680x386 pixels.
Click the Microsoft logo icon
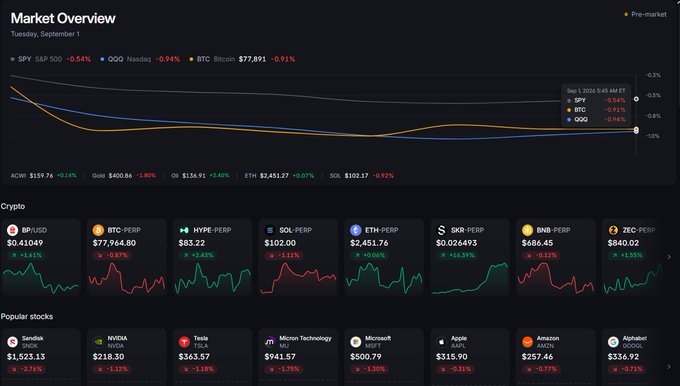pos(356,342)
